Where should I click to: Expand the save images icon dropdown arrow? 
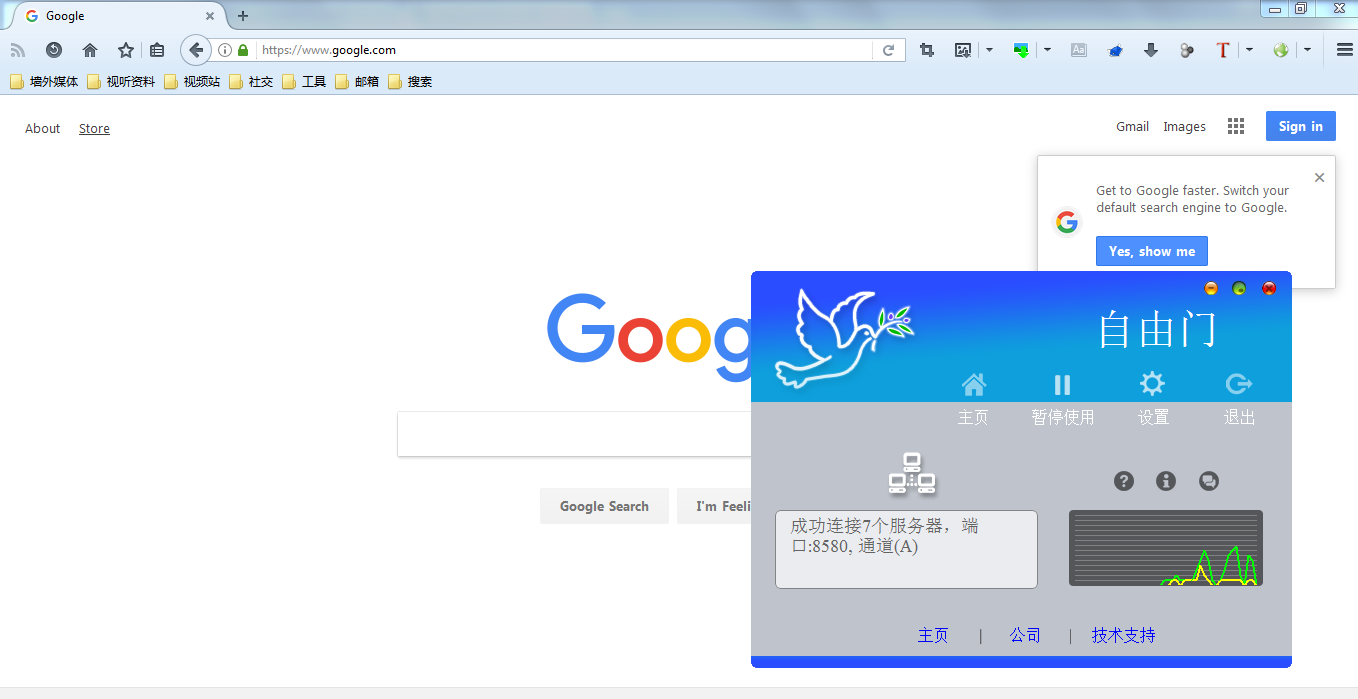989,50
